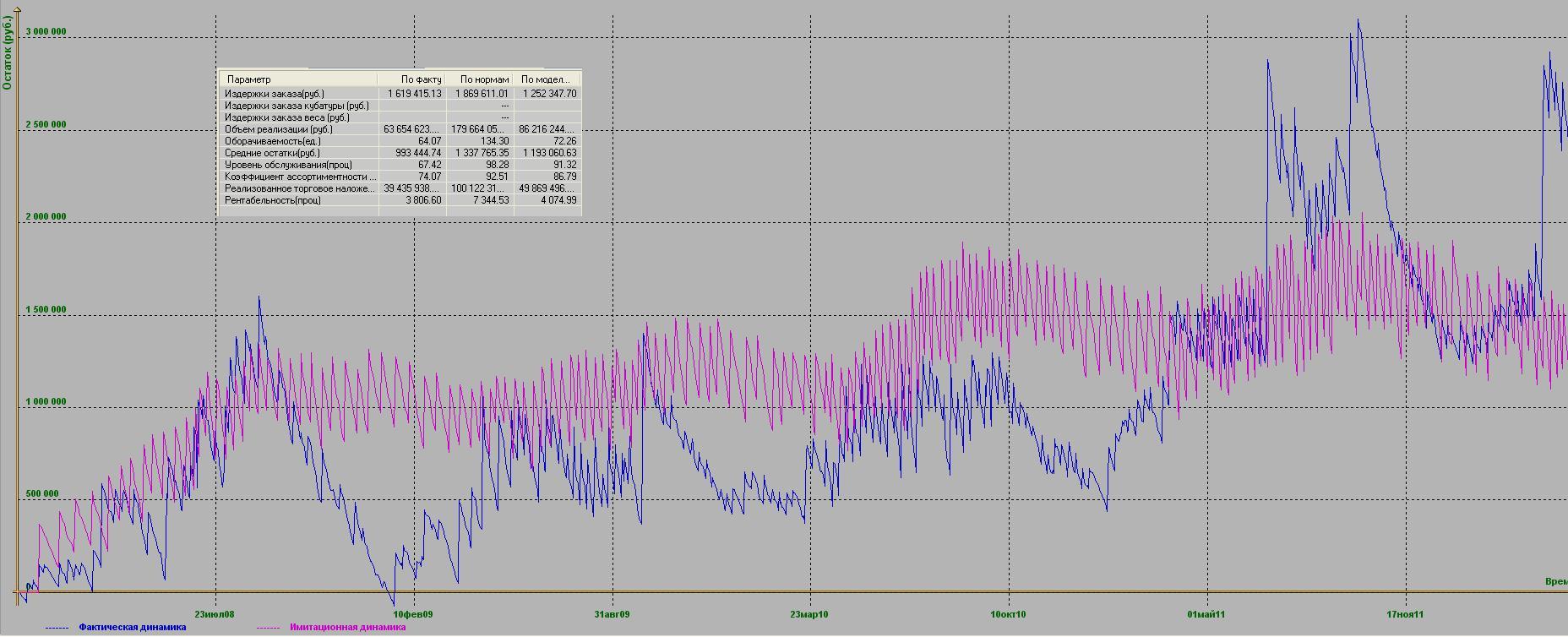Click the 23мар10 date on time axis
Image resolution: width=1568 pixels, height=637 pixels.
point(809,615)
